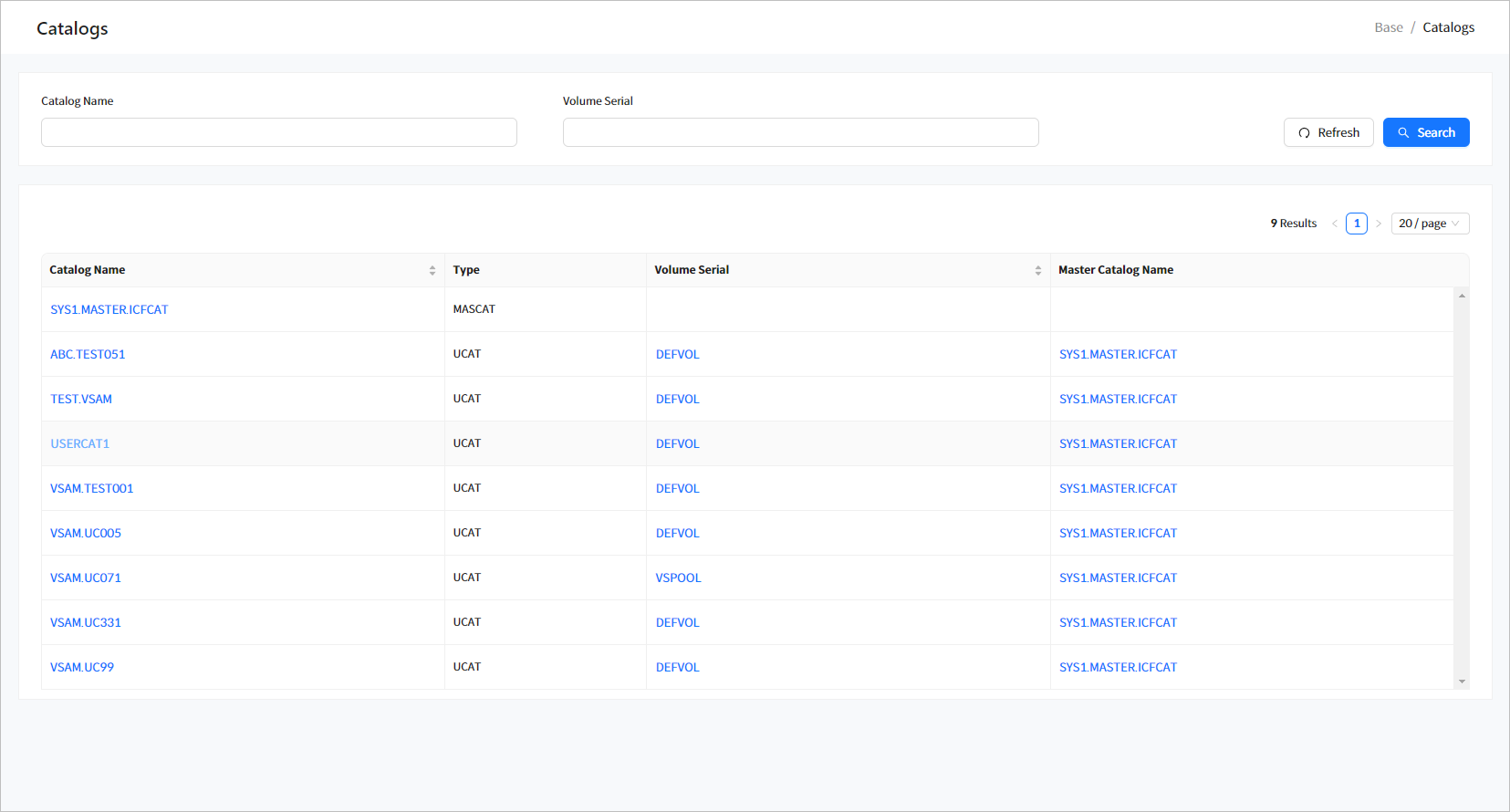Viewport: 1510px width, 812px height.
Task: Go to the next results page arrow
Action: (1378, 224)
